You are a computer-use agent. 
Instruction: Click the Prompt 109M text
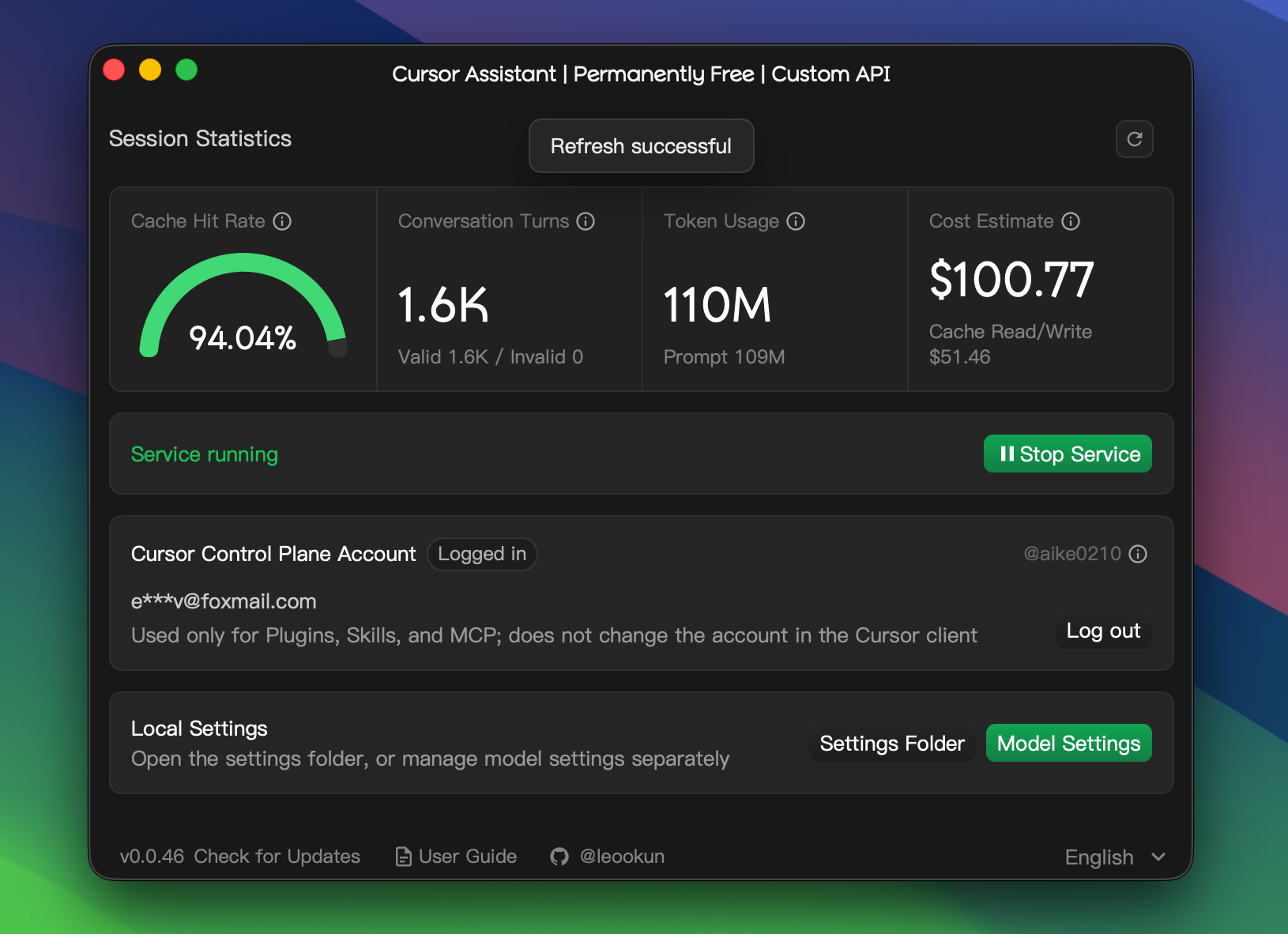[x=724, y=357]
